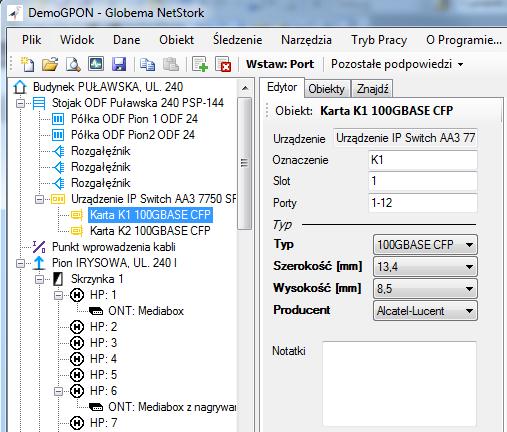Screen dimensions: 507x432
Task: Click the house icon for Budynek PUŁAWSKA
Action: coord(20,87)
